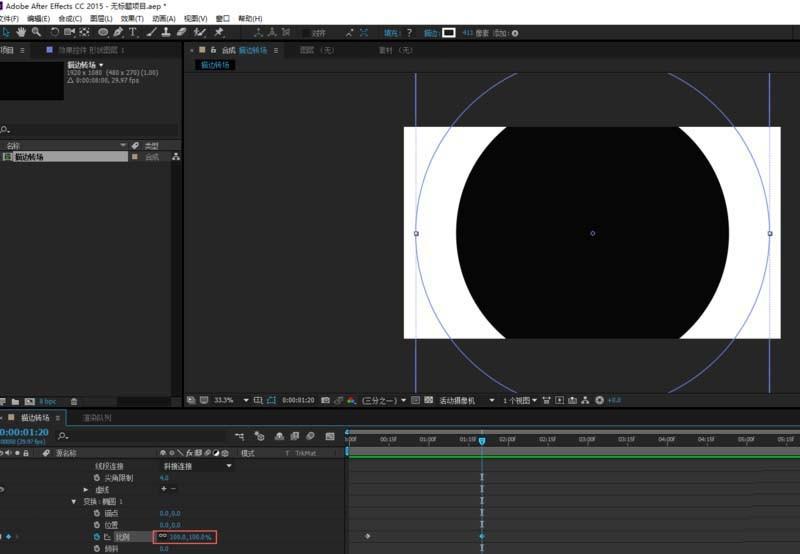This screenshot has width=800, height=554.
Task: Toggle the constrain proportions link for scale
Action: 162,537
